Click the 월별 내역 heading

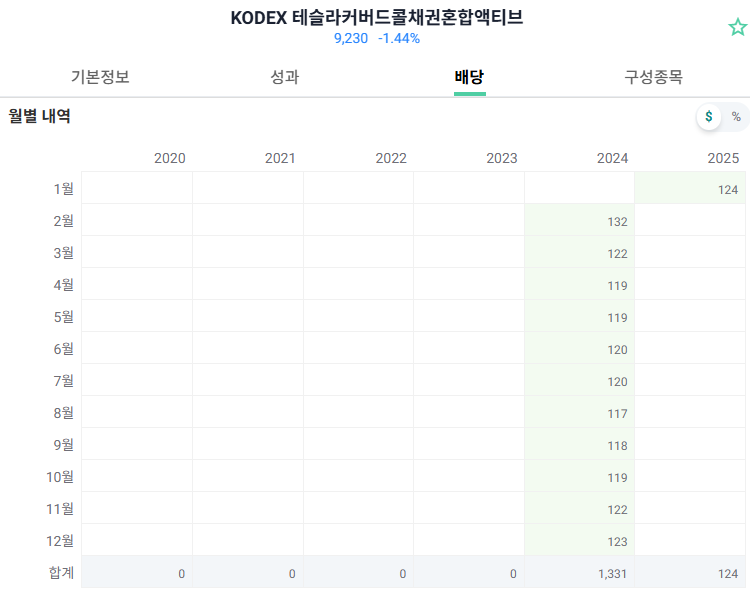tap(39, 116)
